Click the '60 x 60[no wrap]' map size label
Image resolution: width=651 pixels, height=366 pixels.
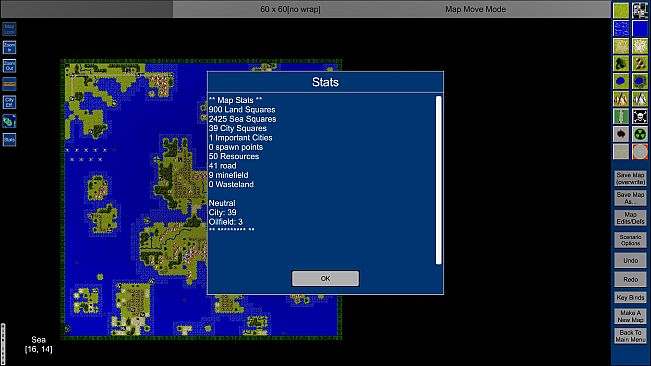tap(290, 9)
